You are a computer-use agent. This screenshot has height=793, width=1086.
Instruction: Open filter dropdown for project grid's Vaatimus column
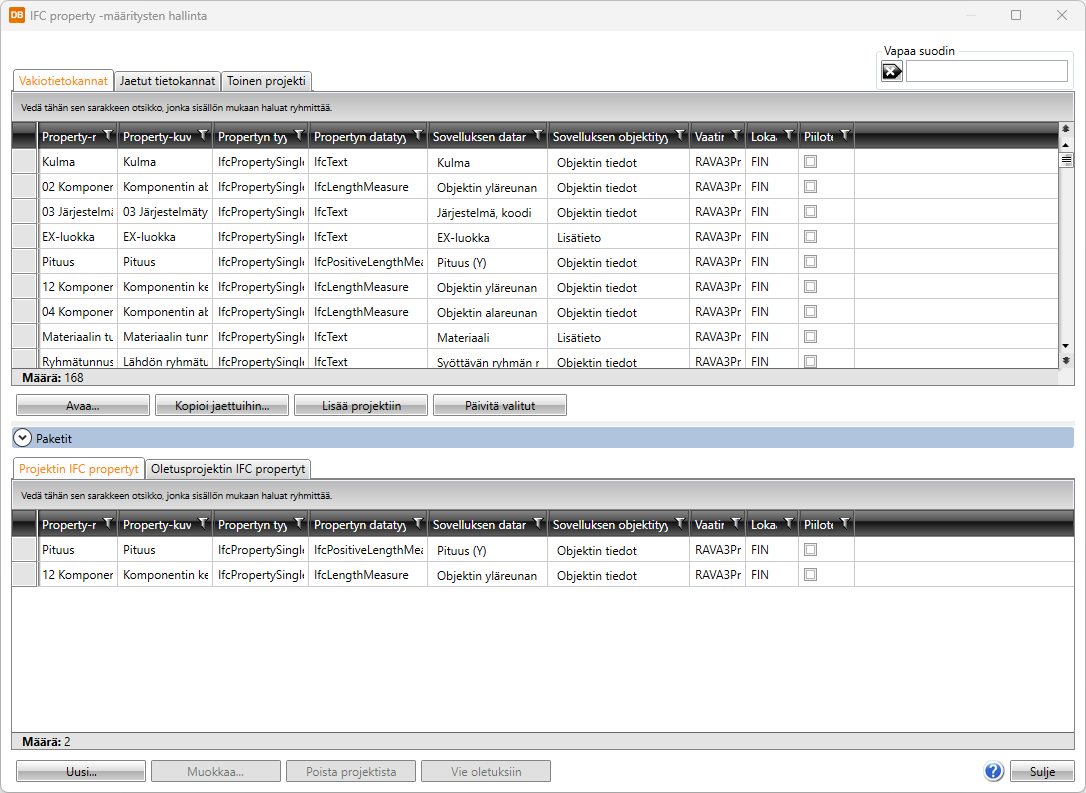click(735, 523)
